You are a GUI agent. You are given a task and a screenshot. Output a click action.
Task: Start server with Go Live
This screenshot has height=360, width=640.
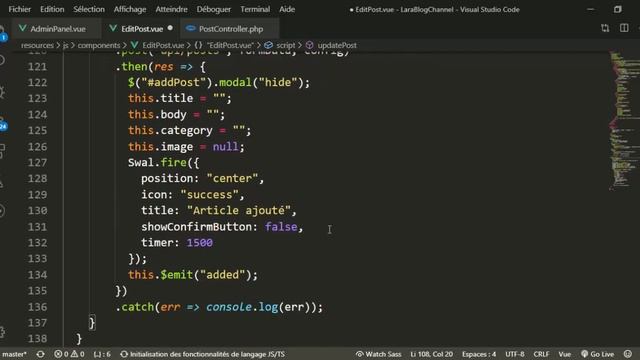pos(598,354)
